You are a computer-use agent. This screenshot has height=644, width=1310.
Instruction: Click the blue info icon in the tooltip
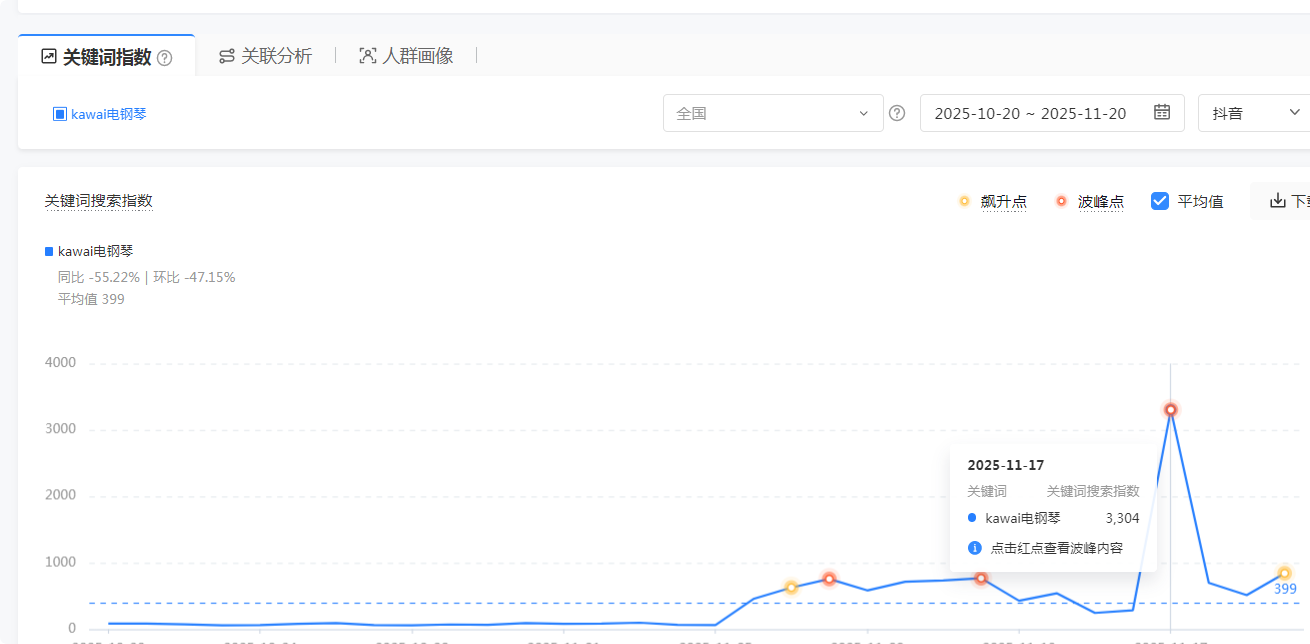pos(974,548)
